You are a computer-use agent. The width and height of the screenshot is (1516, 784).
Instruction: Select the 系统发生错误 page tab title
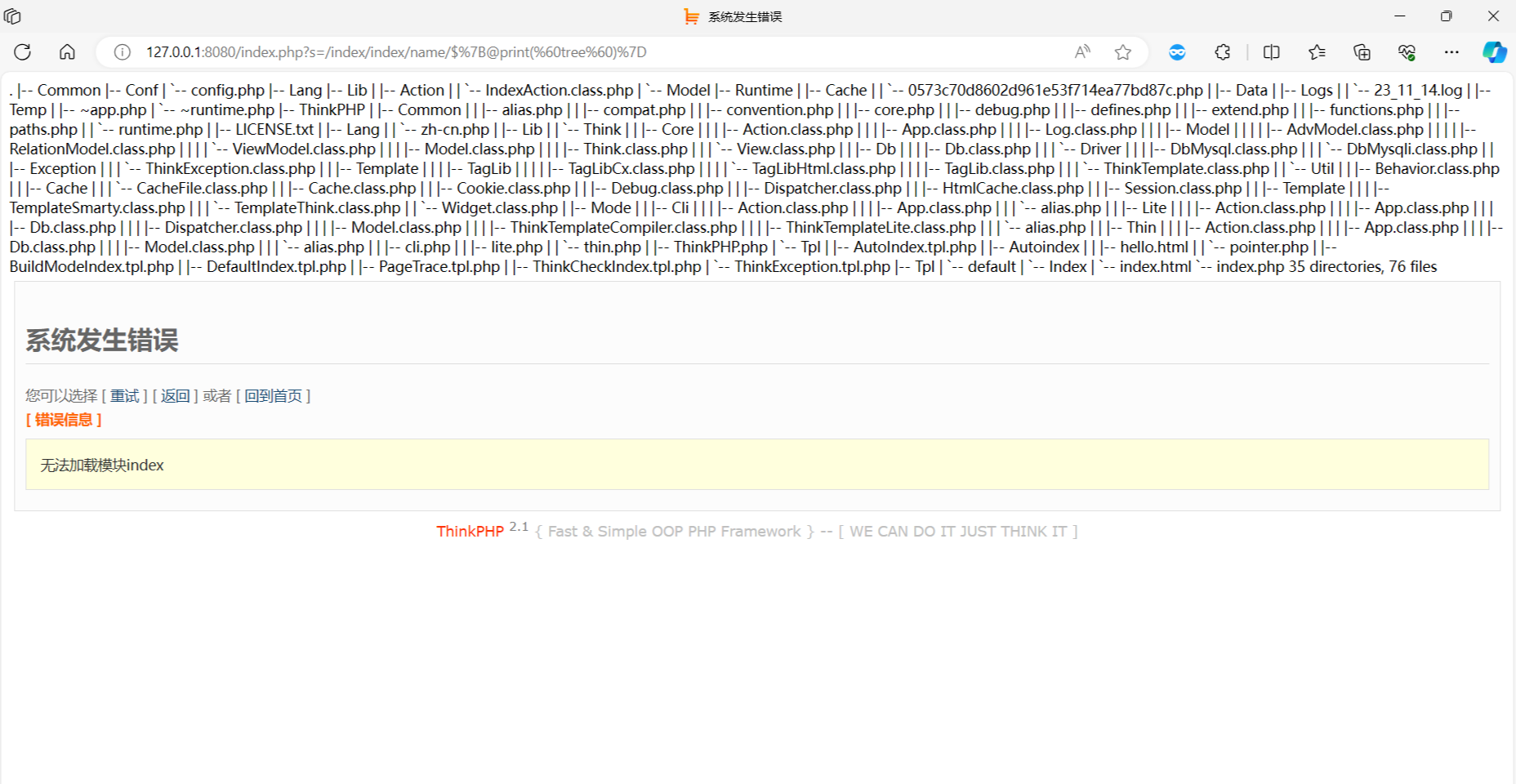tap(744, 16)
